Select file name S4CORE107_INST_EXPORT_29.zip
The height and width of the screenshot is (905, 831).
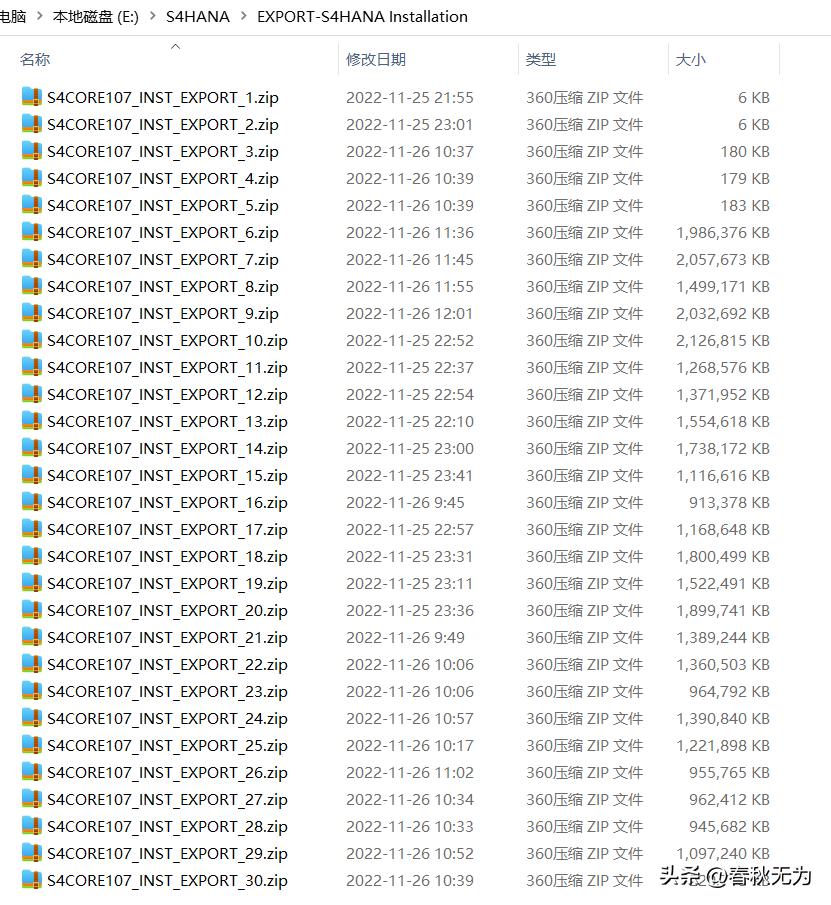pos(167,854)
